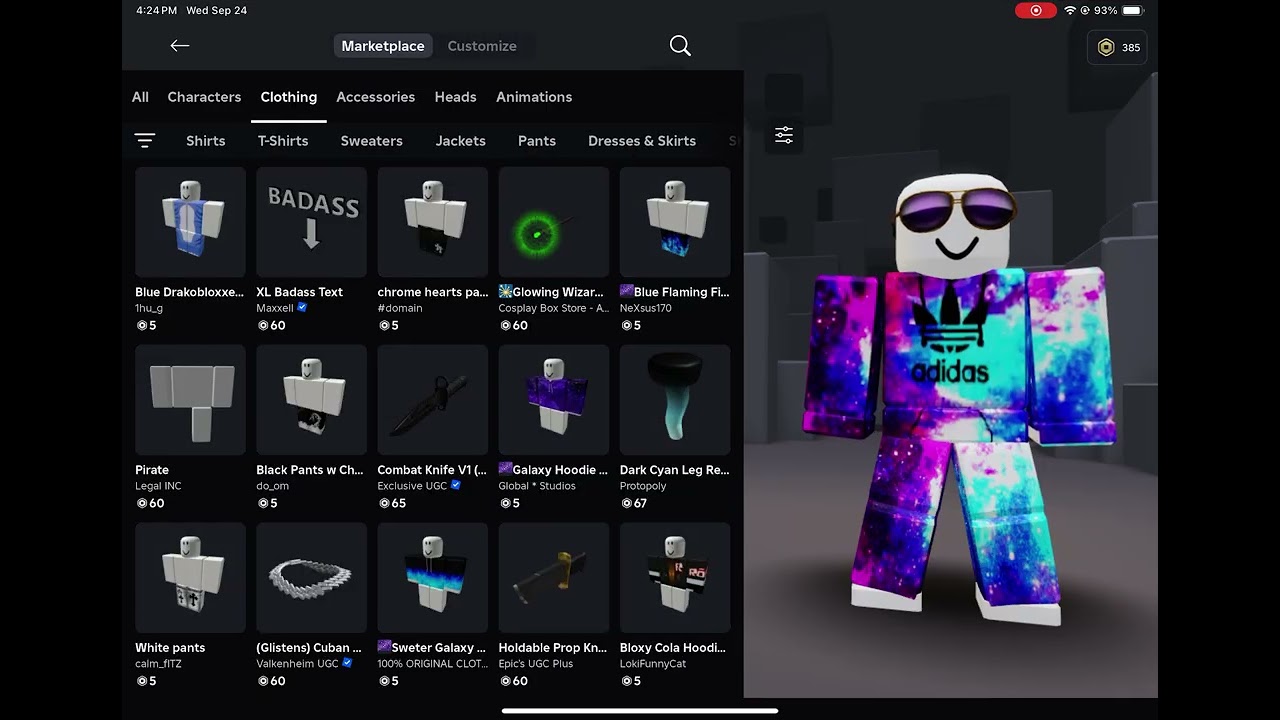This screenshot has width=1280, height=720.
Task: Open the Blue Drakobloxxer item thumbnail
Action: pyautogui.click(x=190, y=222)
